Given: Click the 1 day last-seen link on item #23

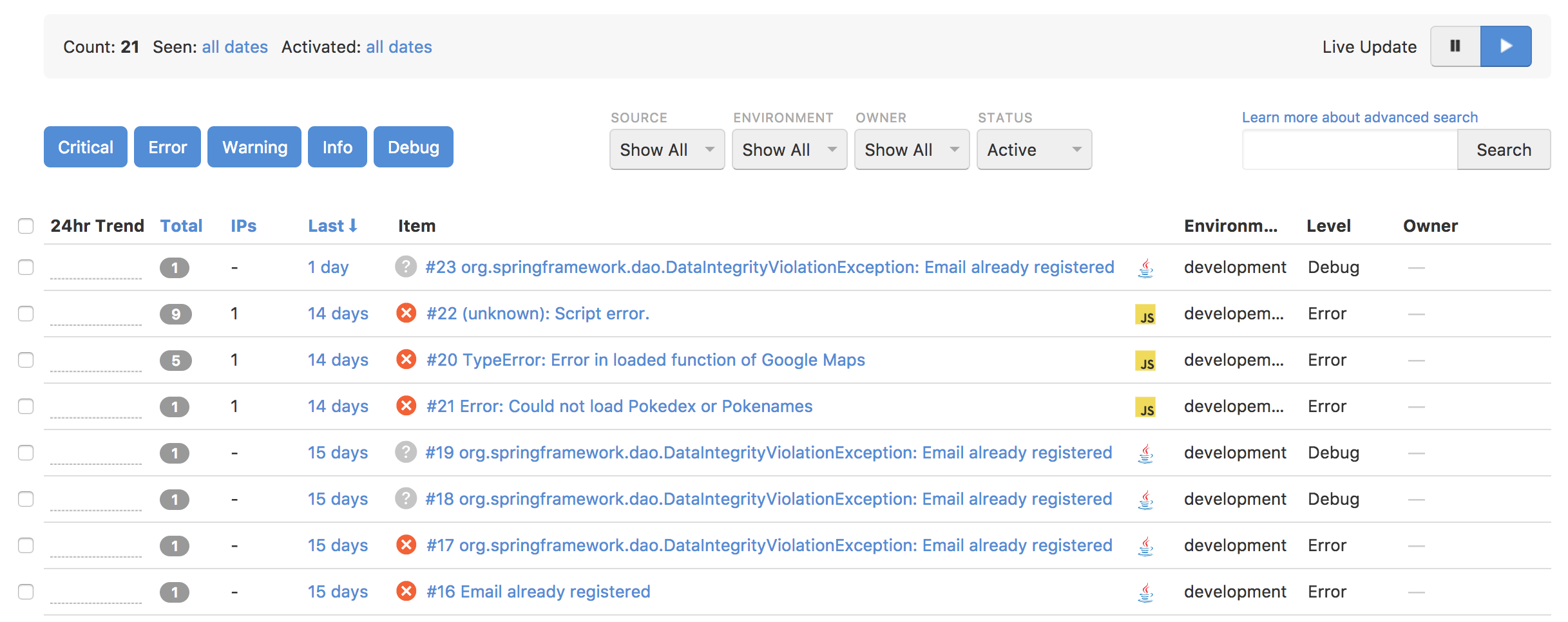Looking at the screenshot, I should (328, 267).
